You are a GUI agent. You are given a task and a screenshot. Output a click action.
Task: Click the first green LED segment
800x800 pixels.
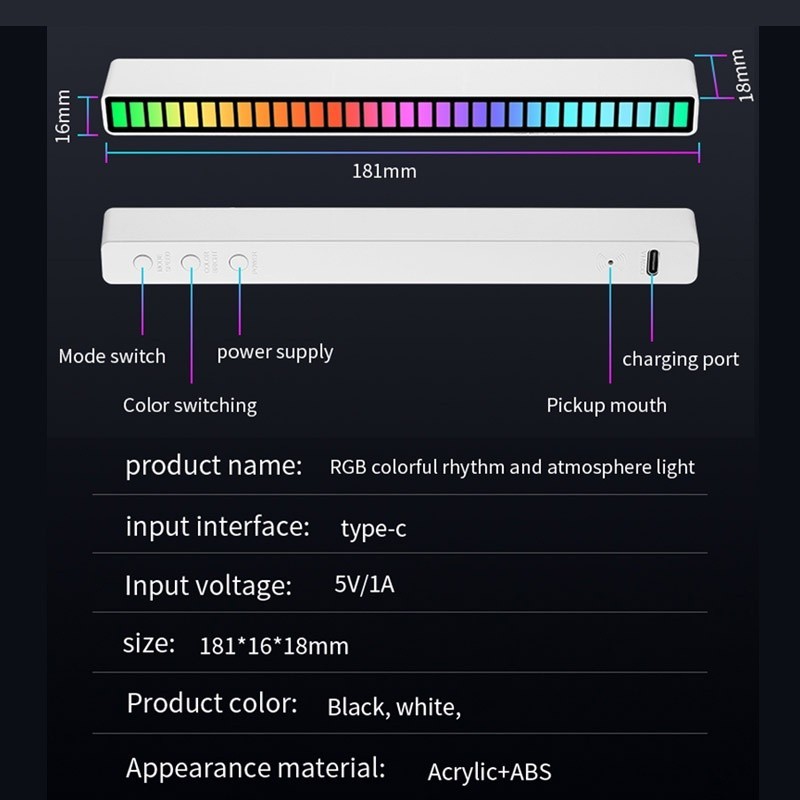[x=119, y=115]
